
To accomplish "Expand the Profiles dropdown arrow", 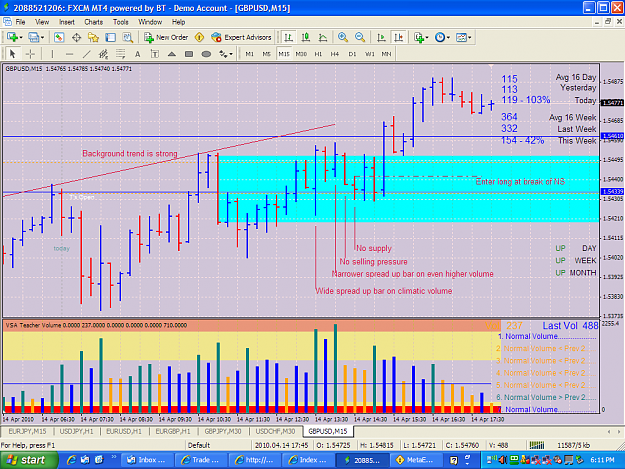I will point(42,37).
